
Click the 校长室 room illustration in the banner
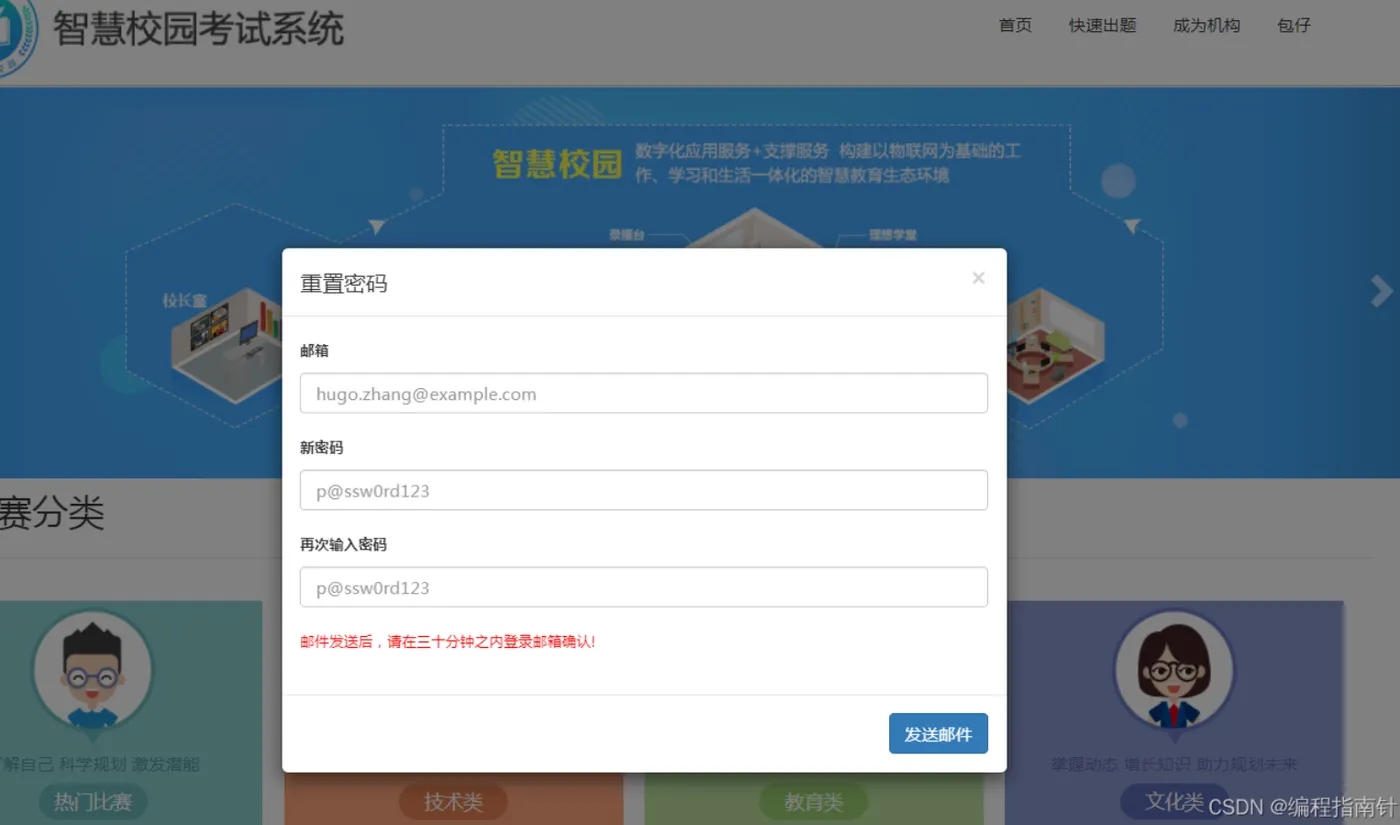(x=228, y=345)
